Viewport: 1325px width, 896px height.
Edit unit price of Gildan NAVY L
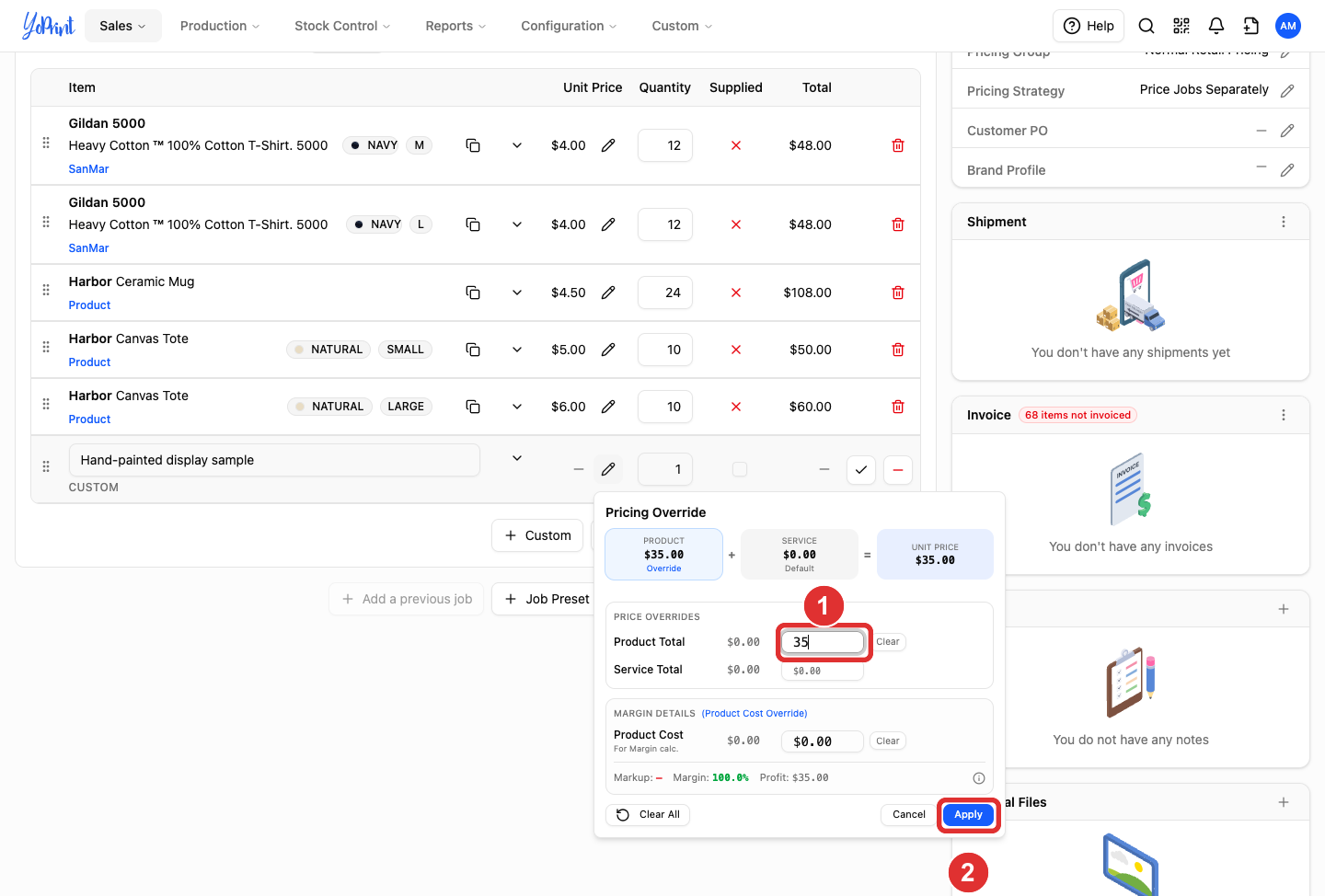pyautogui.click(x=608, y=224)
